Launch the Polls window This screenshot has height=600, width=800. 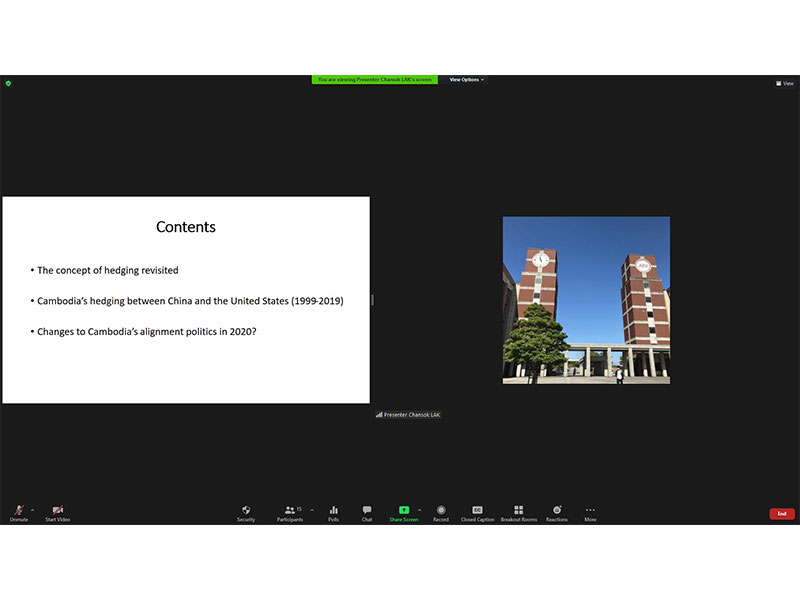[x=333, y=512]
